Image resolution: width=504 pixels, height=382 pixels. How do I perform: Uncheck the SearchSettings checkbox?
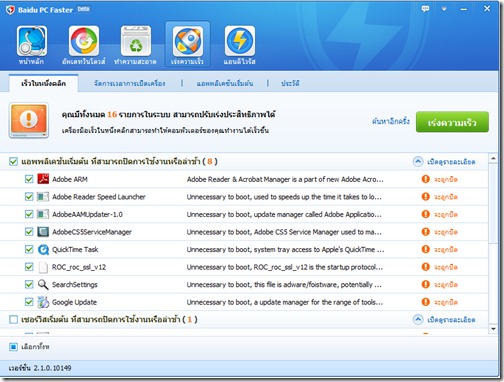[x=29, y=284]
